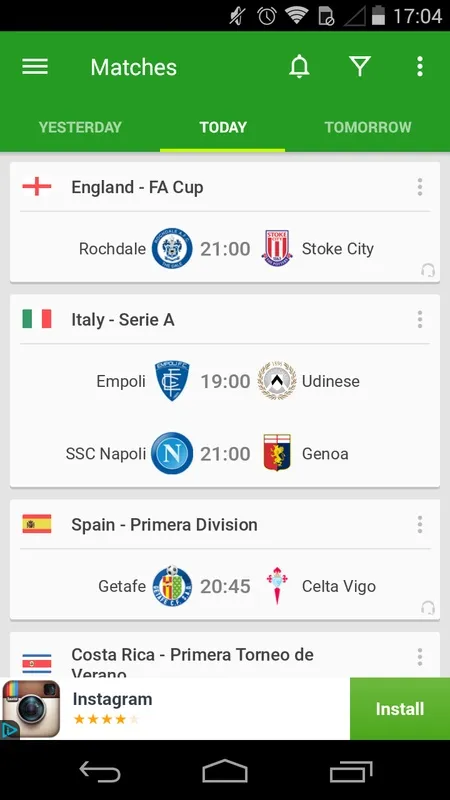Open Spain Primera Division options menu
450x800 pixels.
(419, 524)
